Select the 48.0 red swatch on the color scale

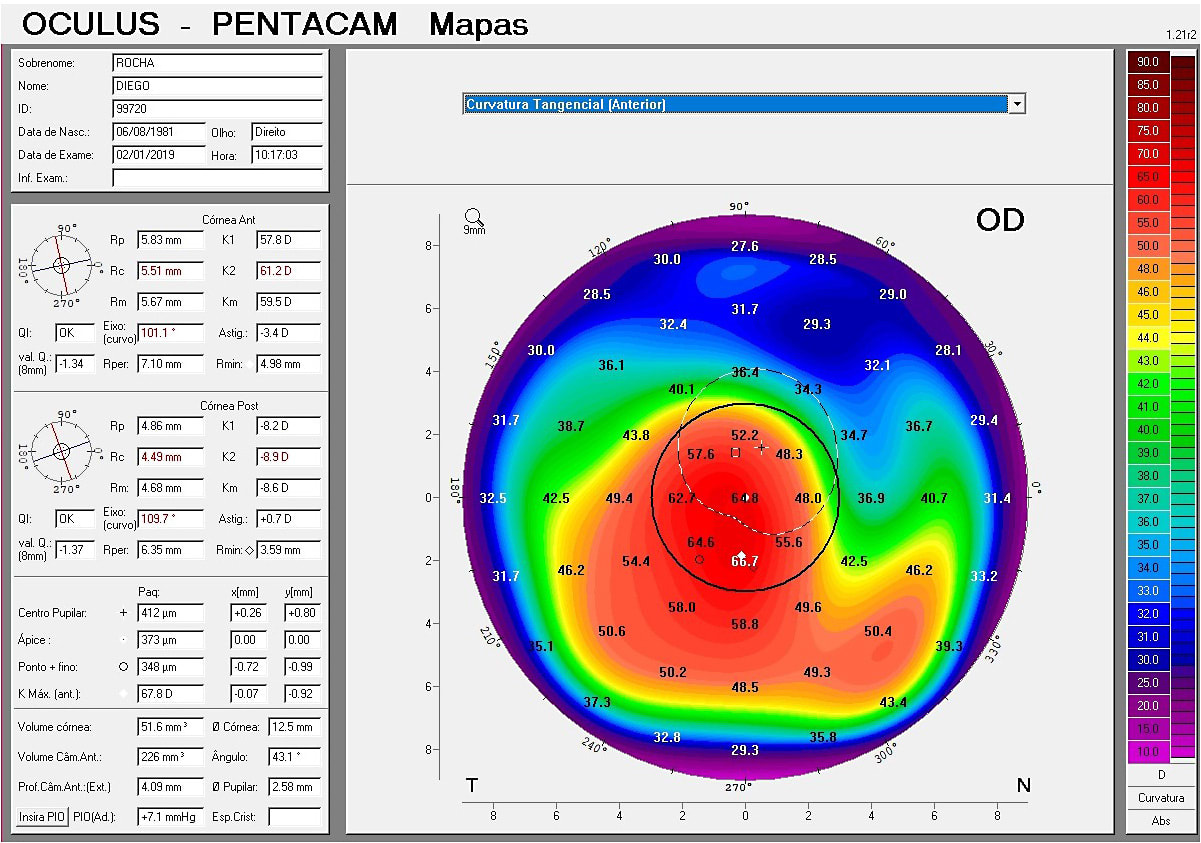pyautogui.click(x=1147, y=268)
